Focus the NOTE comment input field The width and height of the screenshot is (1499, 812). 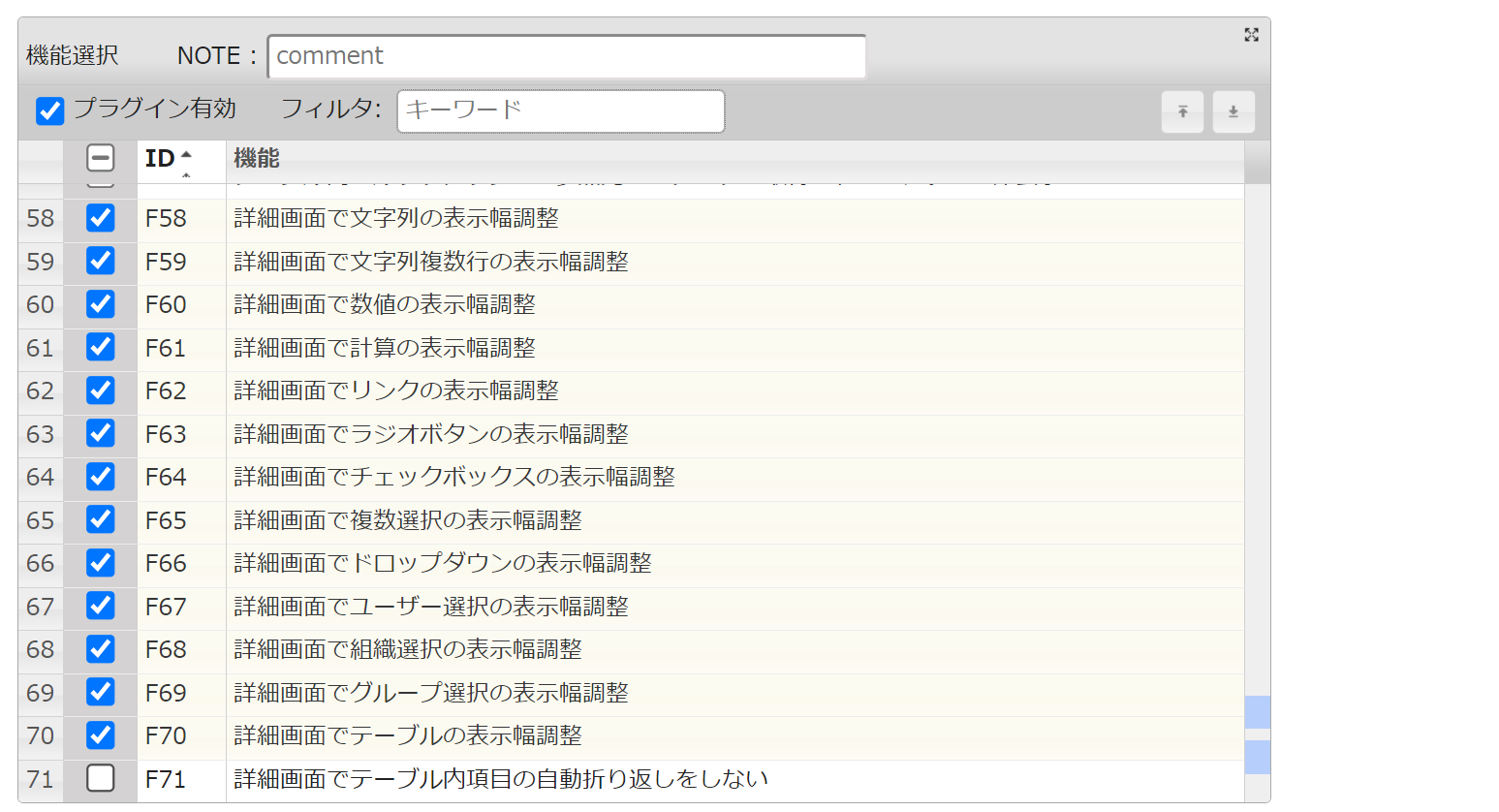click(567, 56)
